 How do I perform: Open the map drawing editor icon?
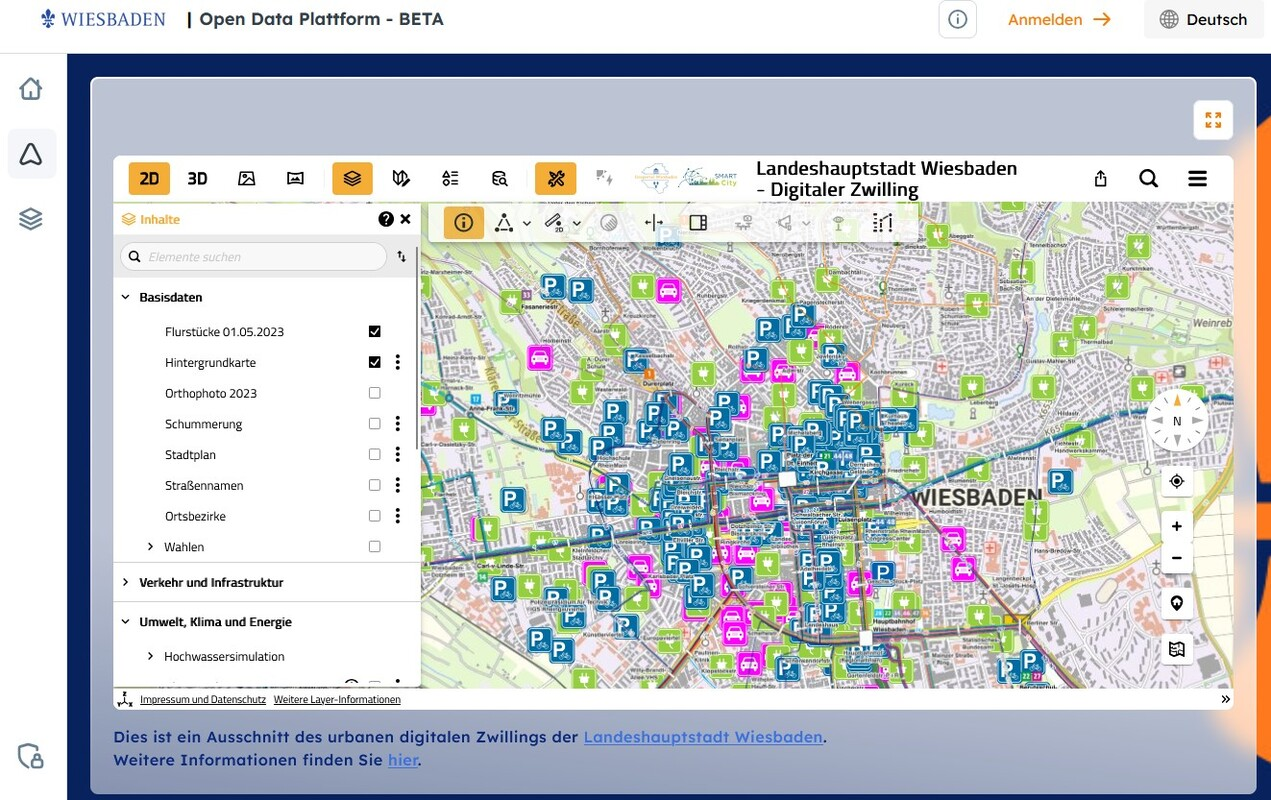pyautogui.click(x=401, y=178)
